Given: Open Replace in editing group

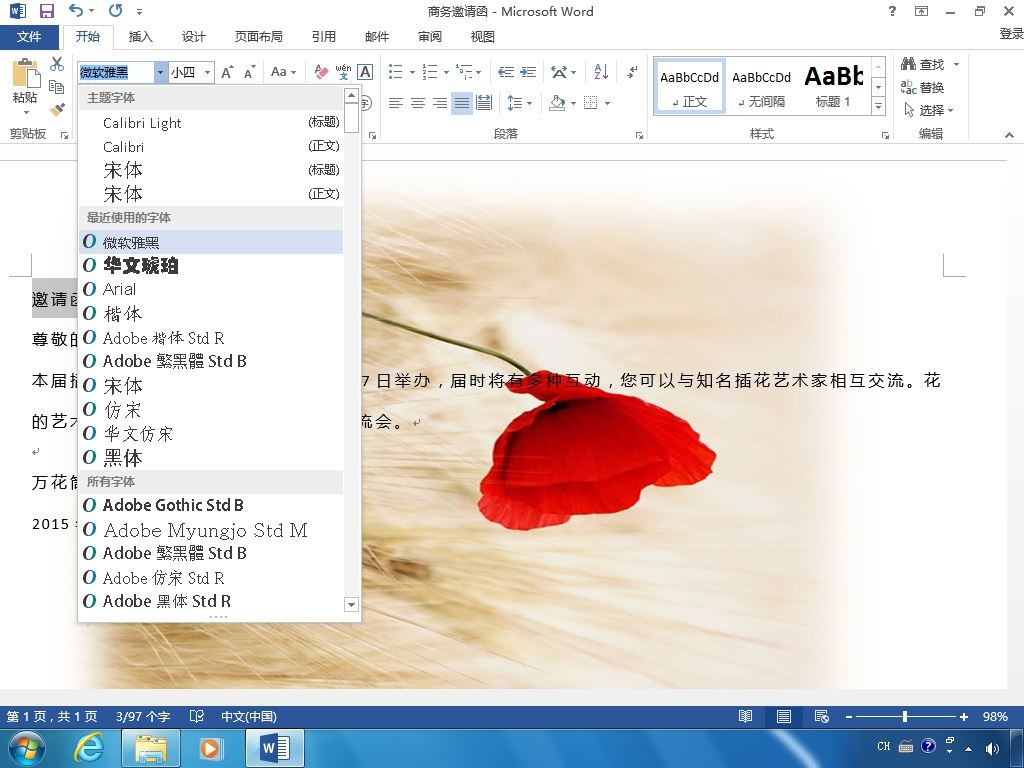Looking at the screenshot, I should pyautogui.click(x=922, y=88).
